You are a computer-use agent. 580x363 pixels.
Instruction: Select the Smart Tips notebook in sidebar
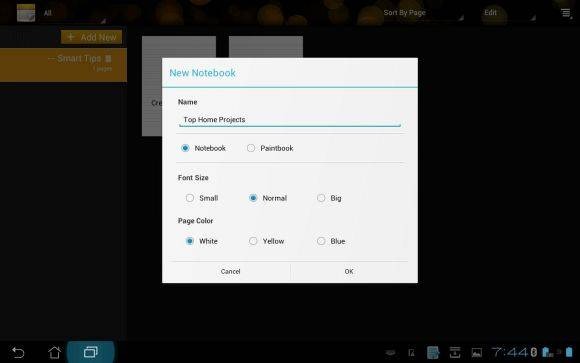point(63,65)
